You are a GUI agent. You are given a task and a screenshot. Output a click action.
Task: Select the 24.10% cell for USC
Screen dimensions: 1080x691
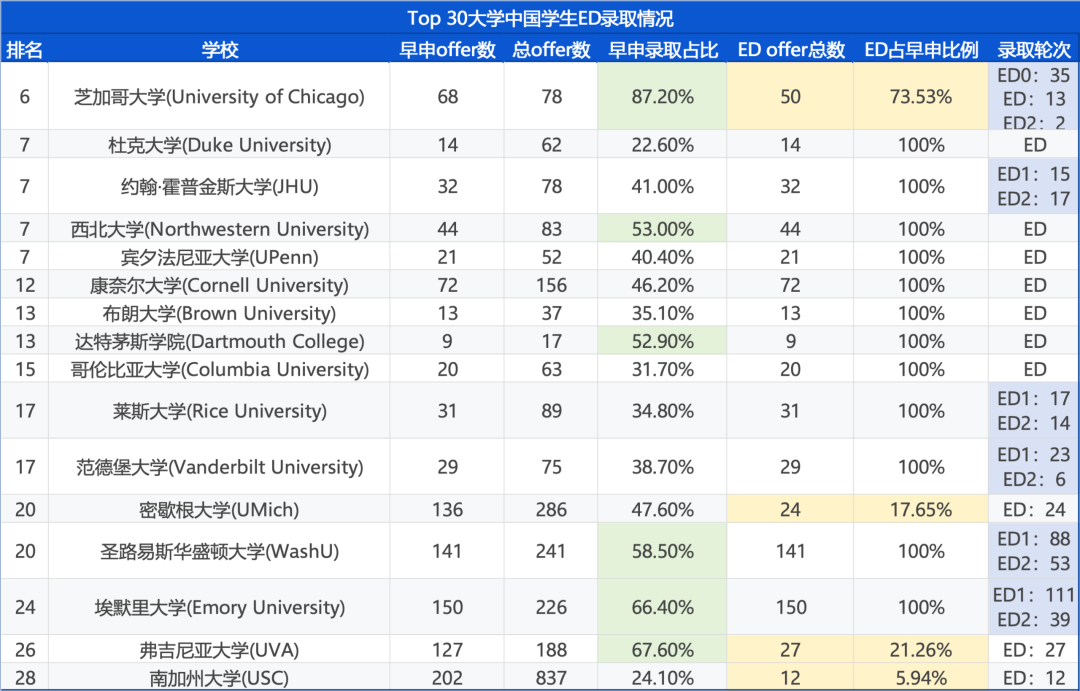click(663, 677)
